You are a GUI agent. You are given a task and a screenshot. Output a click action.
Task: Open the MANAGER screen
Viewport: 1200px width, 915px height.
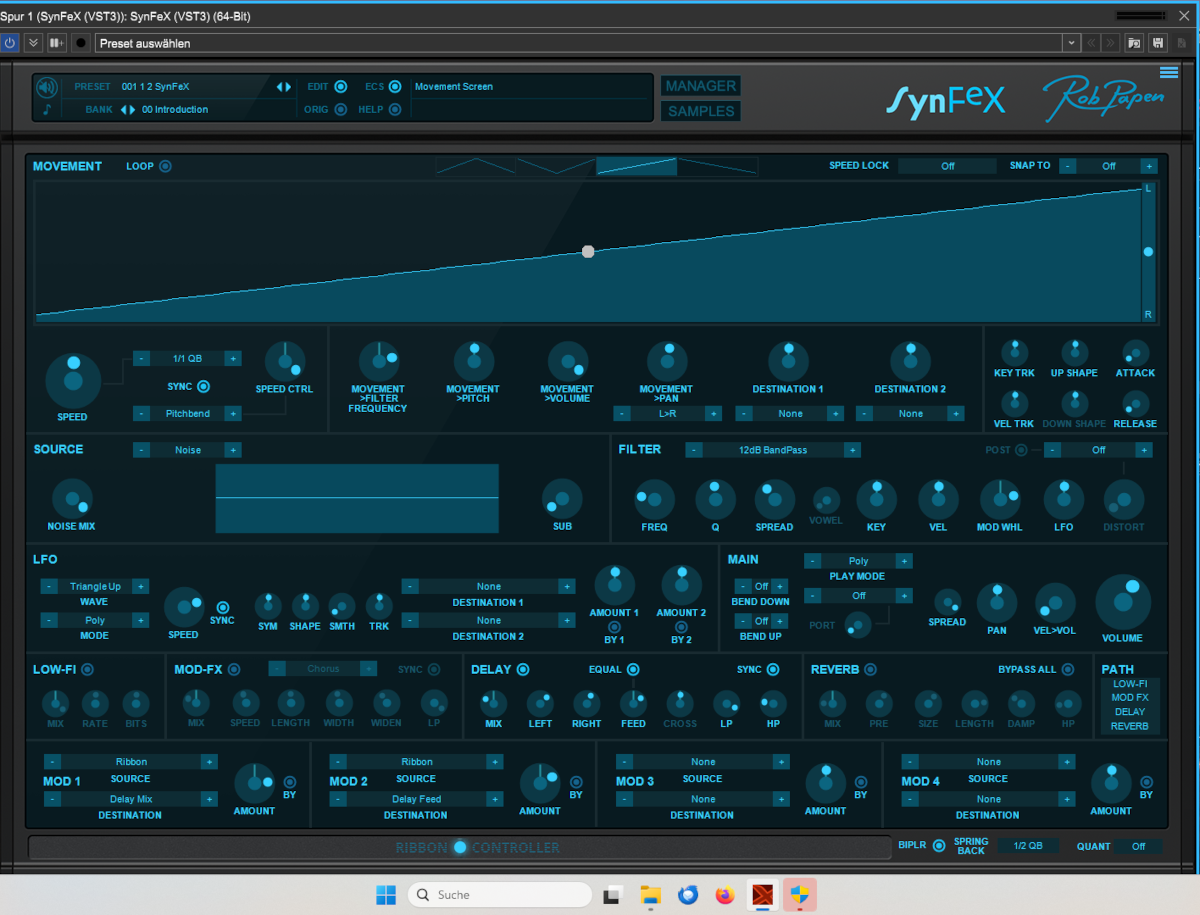tap(701, 86)
